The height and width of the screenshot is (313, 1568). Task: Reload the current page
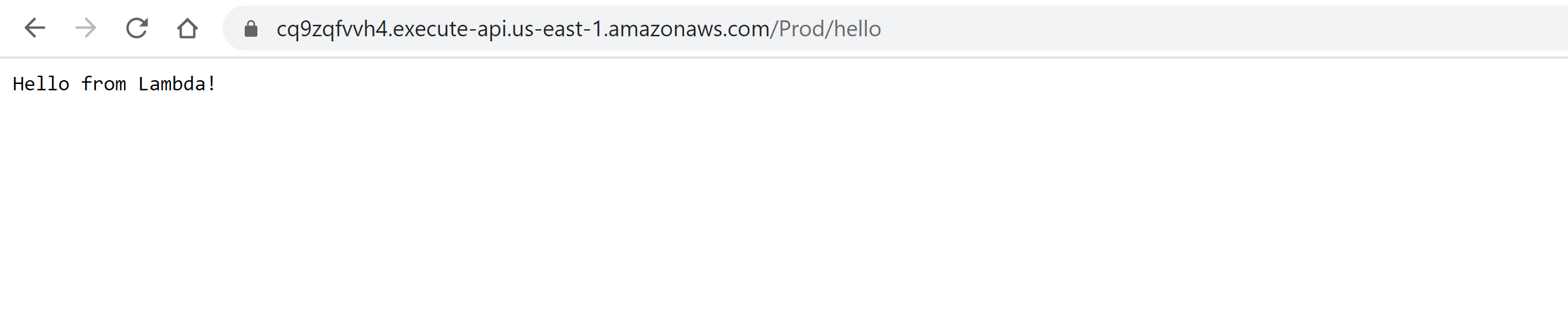(137, 28)
